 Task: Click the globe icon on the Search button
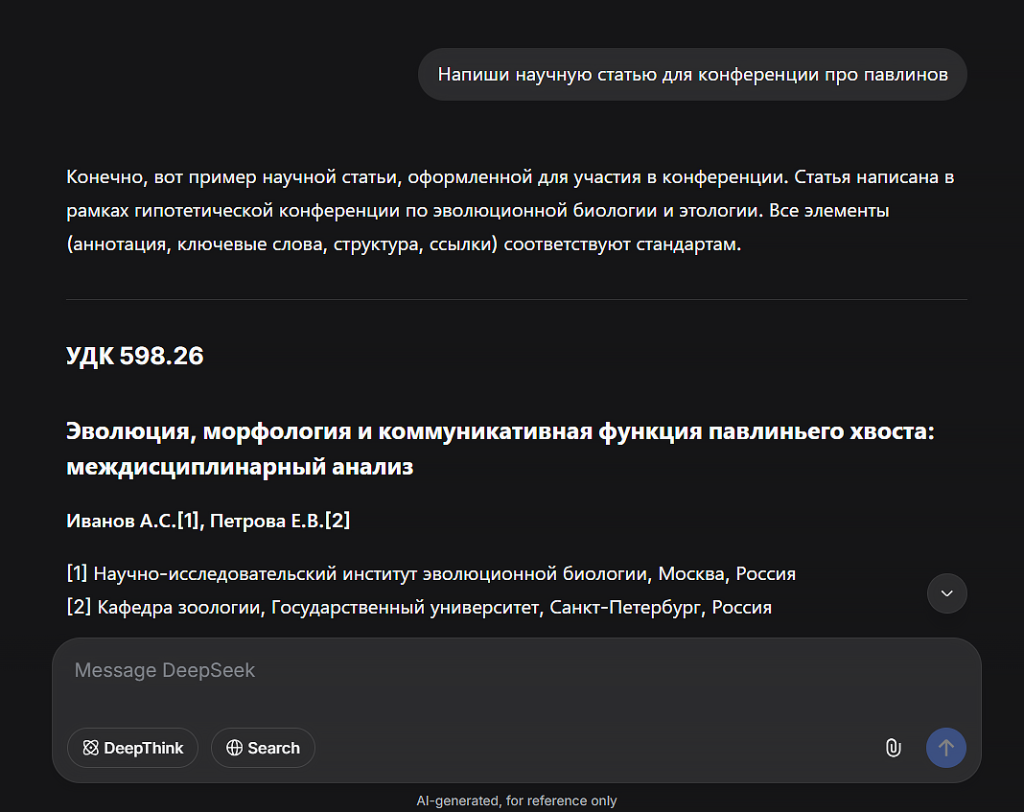tap(234, 747)
